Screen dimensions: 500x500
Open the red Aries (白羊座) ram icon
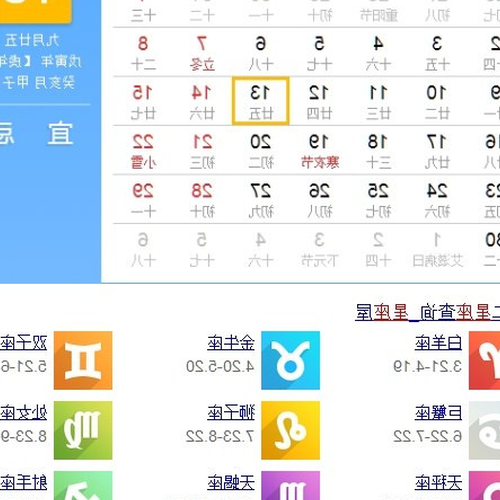(x=484, y=360)
